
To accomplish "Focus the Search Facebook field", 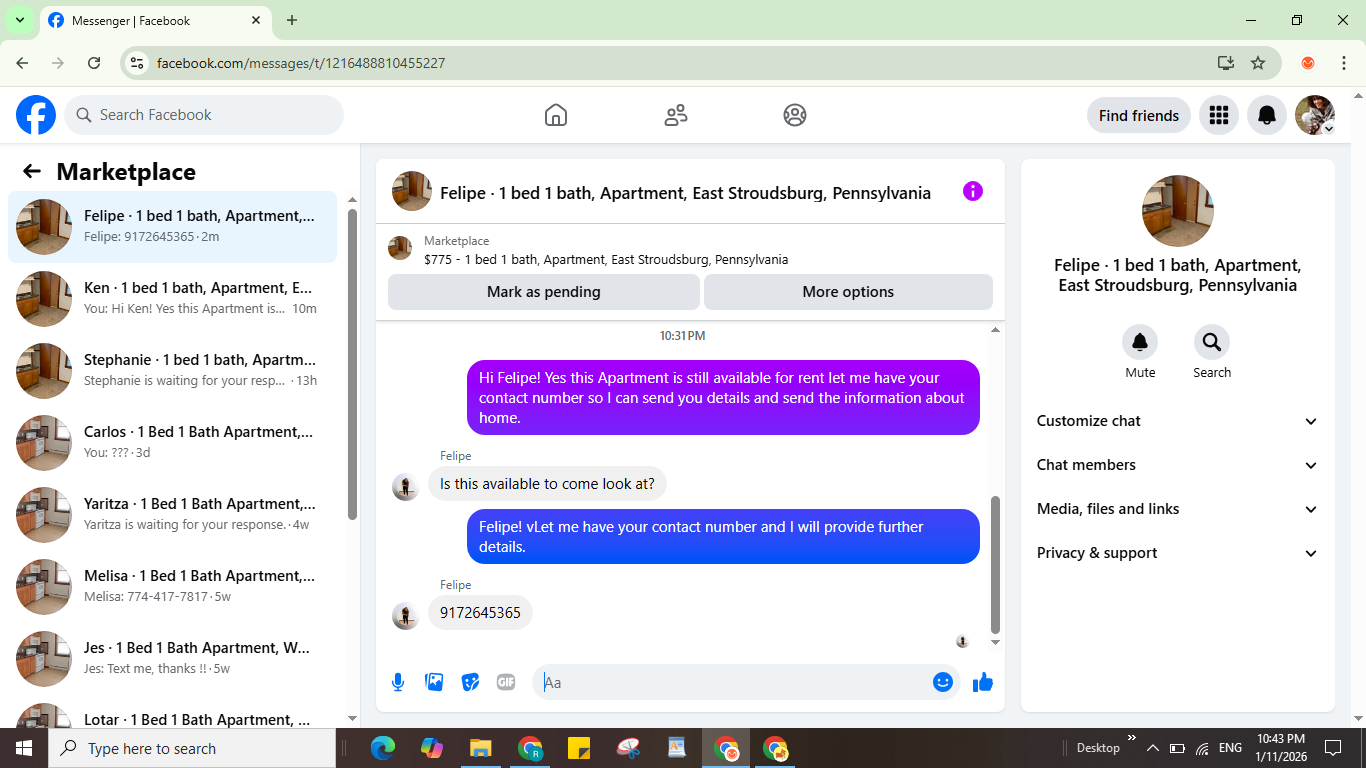I will 204,115.
